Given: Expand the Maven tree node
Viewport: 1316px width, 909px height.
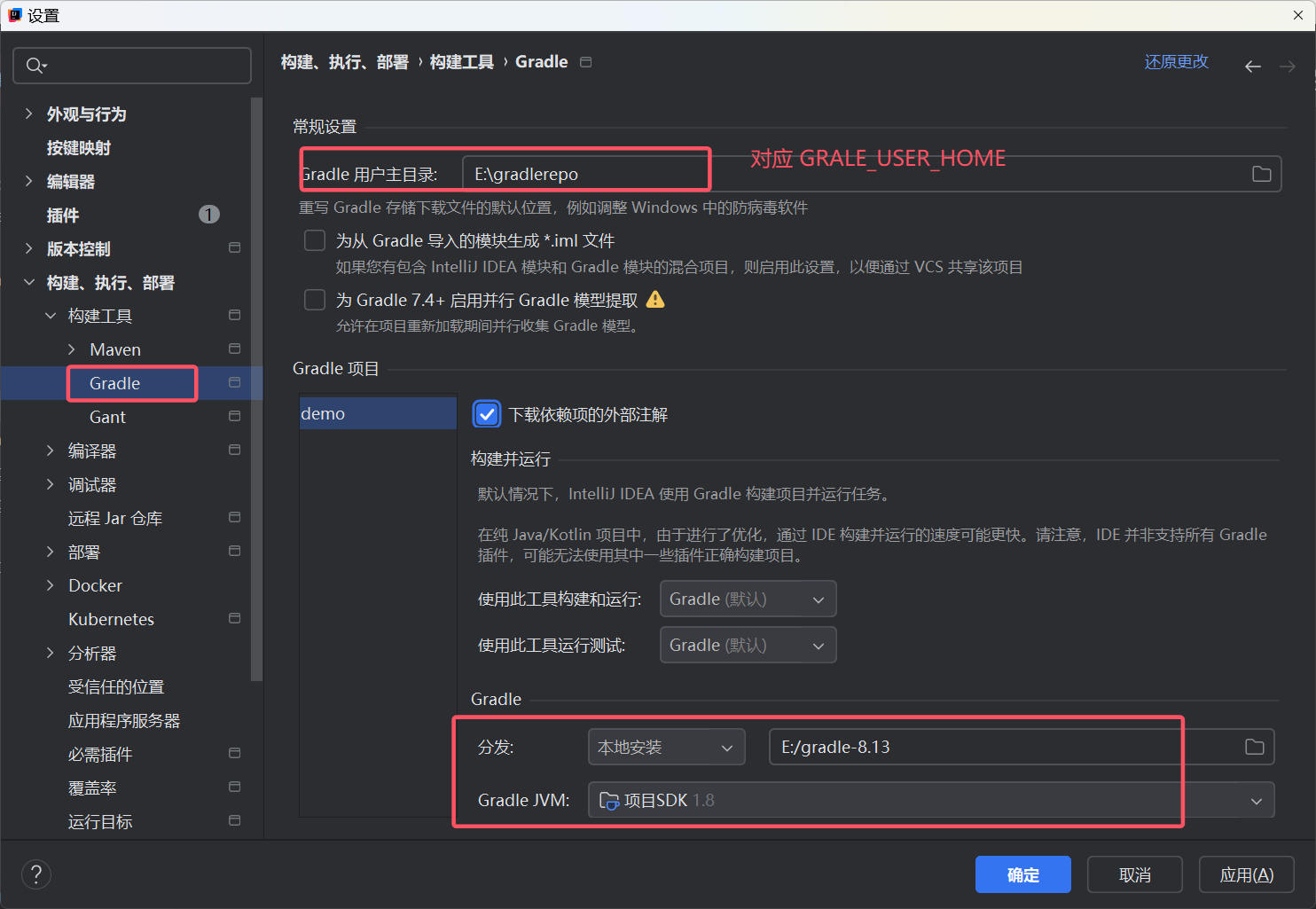Looking at the screenshot, I should point(72,349).
